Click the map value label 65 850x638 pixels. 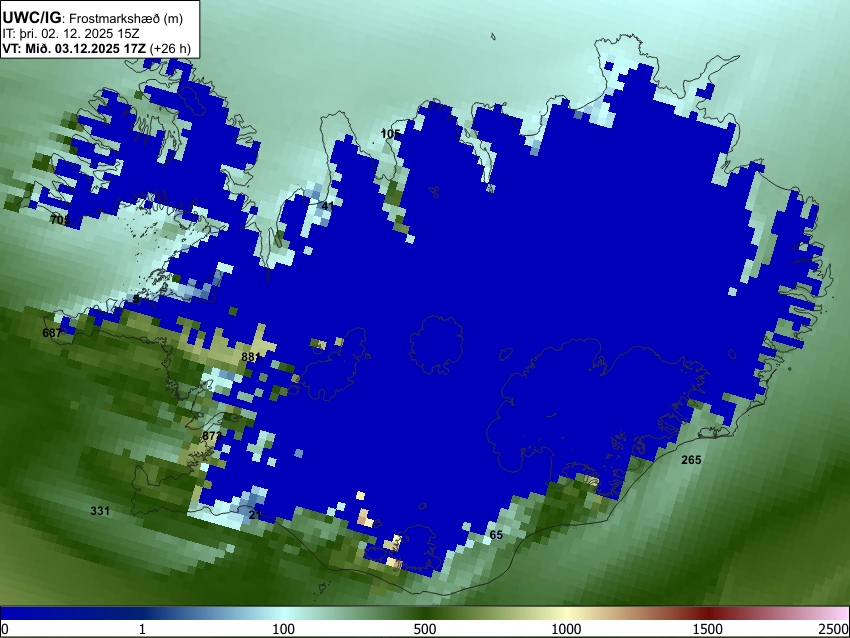click(496, 535)
